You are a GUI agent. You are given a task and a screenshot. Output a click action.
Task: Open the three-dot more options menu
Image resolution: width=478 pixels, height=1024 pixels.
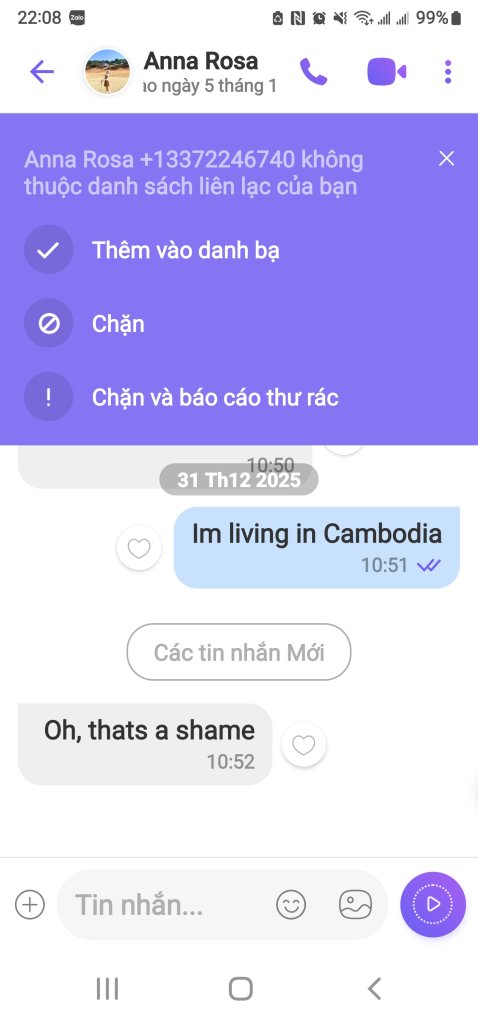448,72
